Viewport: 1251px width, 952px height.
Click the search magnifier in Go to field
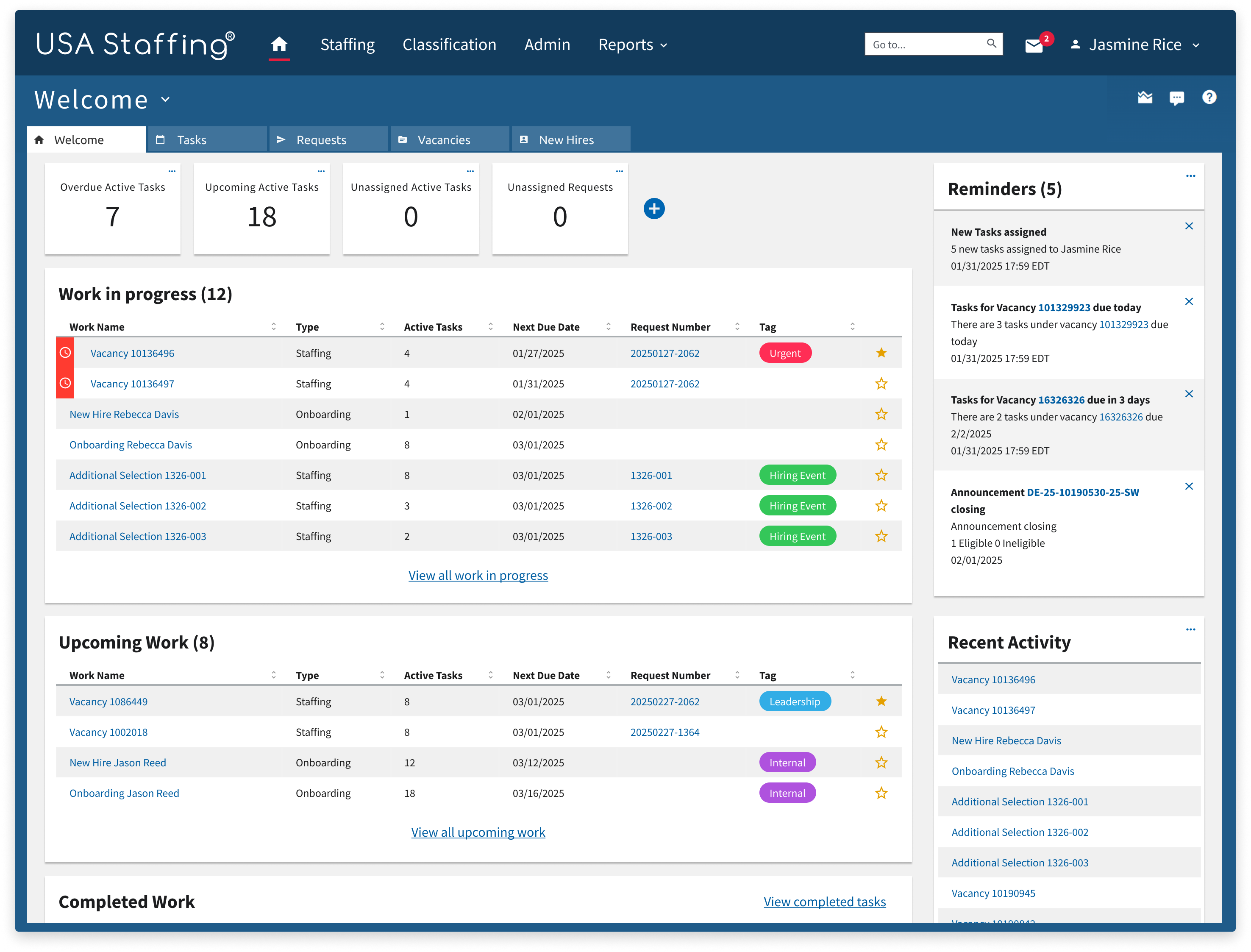(992, 43)
